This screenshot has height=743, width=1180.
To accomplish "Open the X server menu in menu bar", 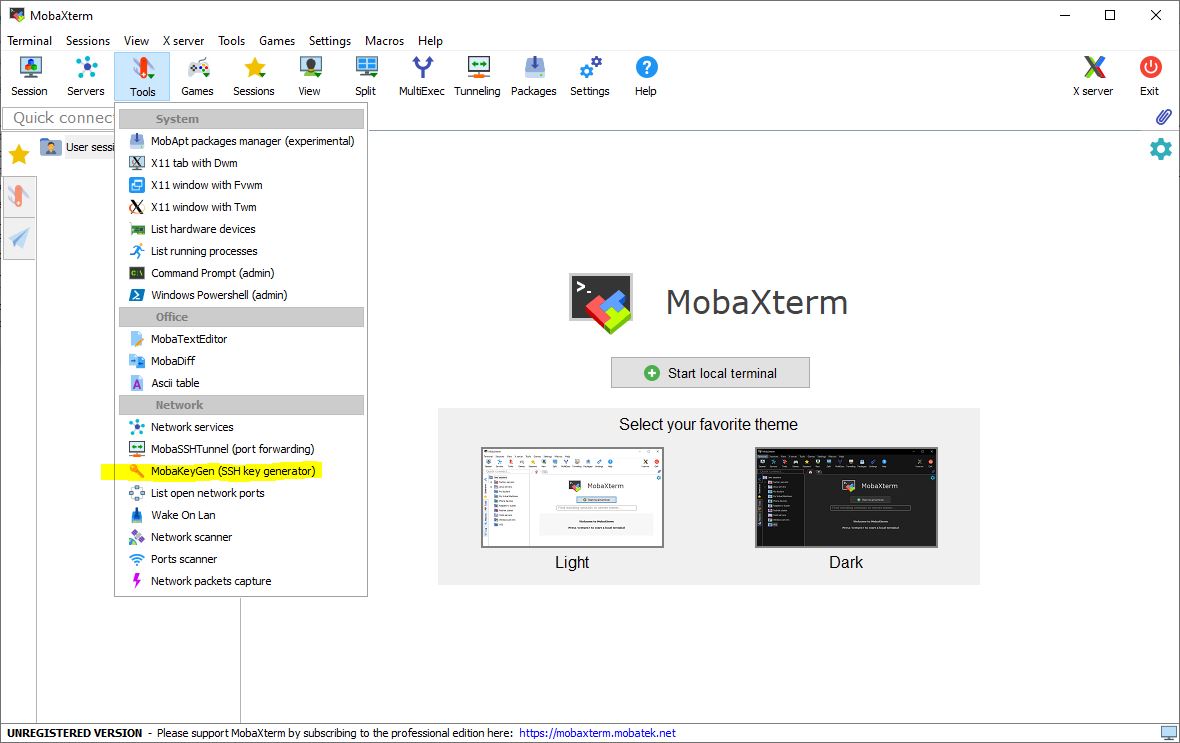I will point(184,41).
